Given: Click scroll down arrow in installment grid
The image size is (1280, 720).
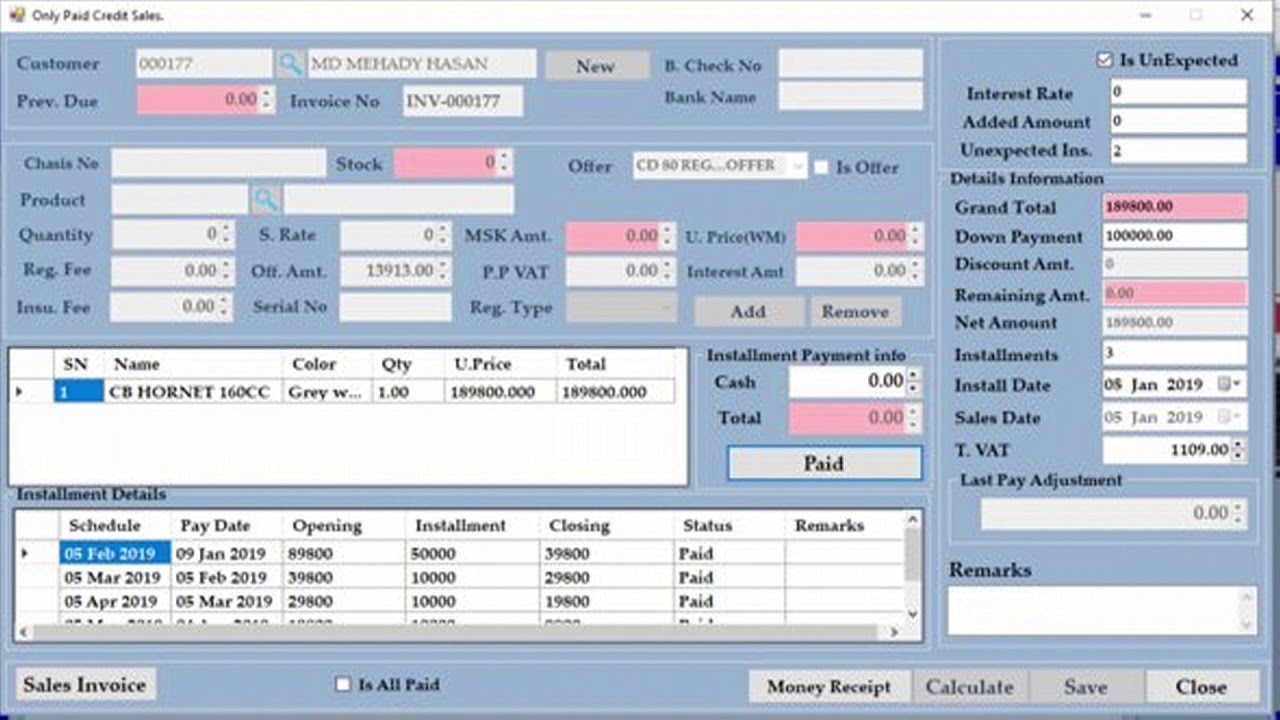Looking at the screenshot, I should click(x=912, y=614).
